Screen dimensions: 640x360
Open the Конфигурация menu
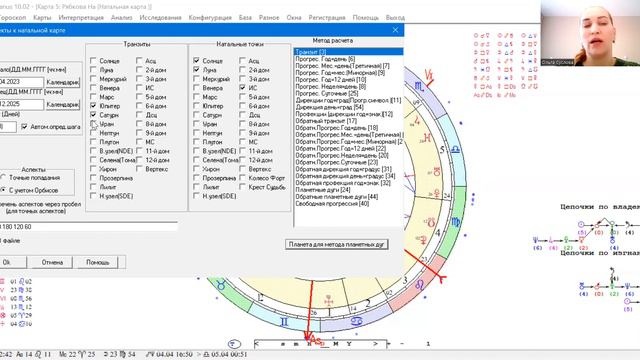click(x=210, y=18)
